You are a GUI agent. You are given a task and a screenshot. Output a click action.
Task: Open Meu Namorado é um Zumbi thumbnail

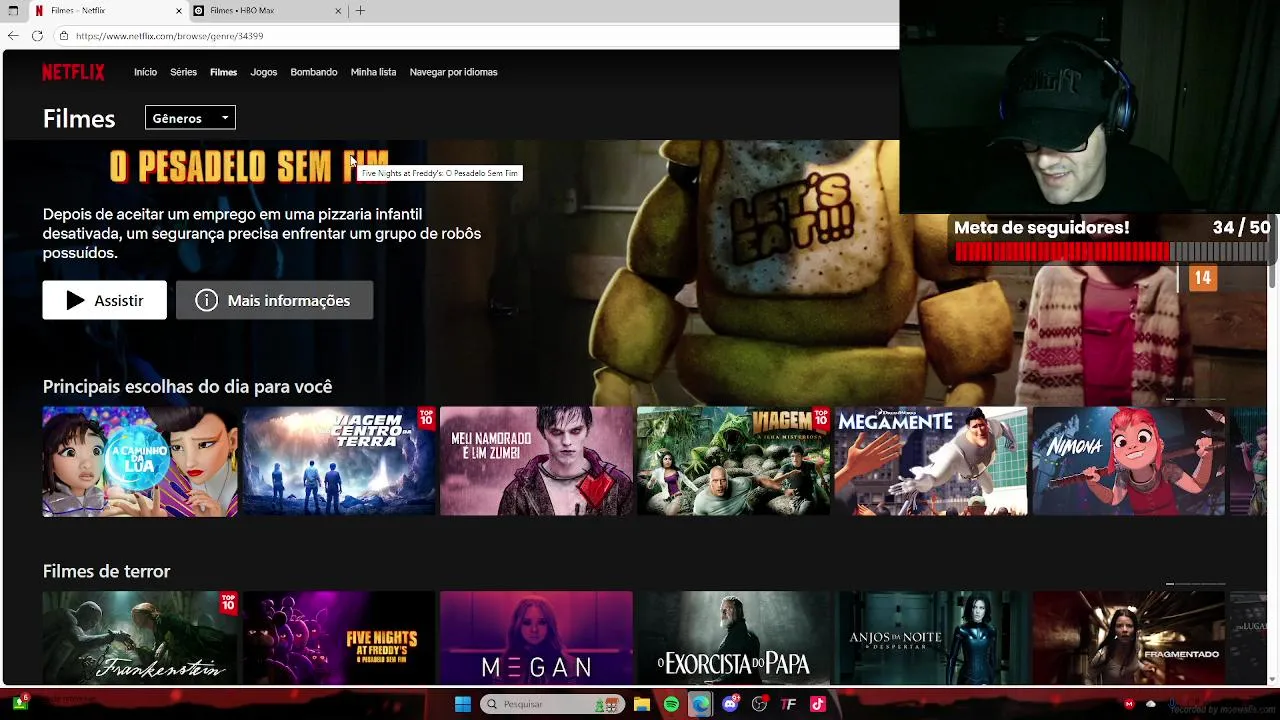pyautogui.click(x=536, y=461)
